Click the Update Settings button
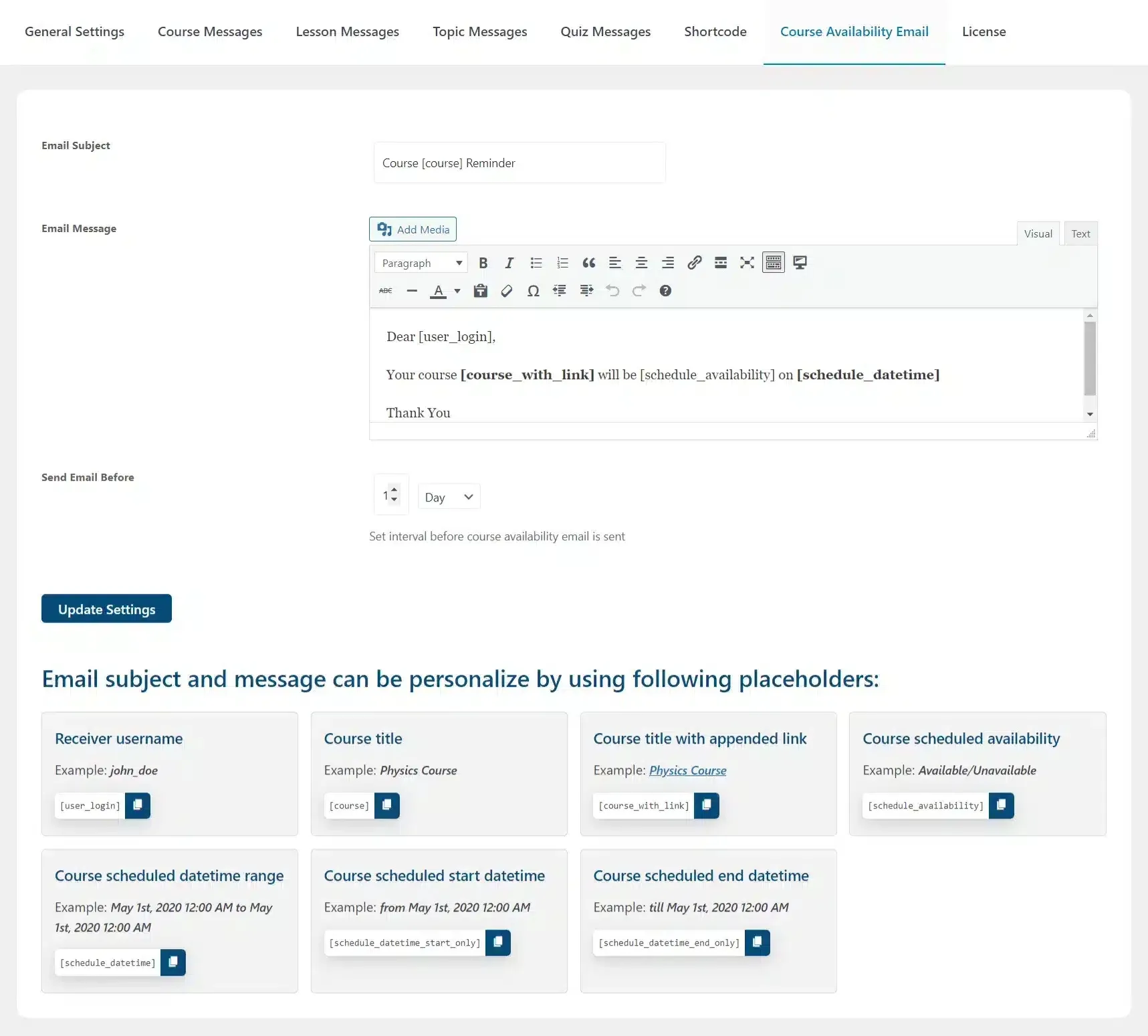 click(106, 609)
